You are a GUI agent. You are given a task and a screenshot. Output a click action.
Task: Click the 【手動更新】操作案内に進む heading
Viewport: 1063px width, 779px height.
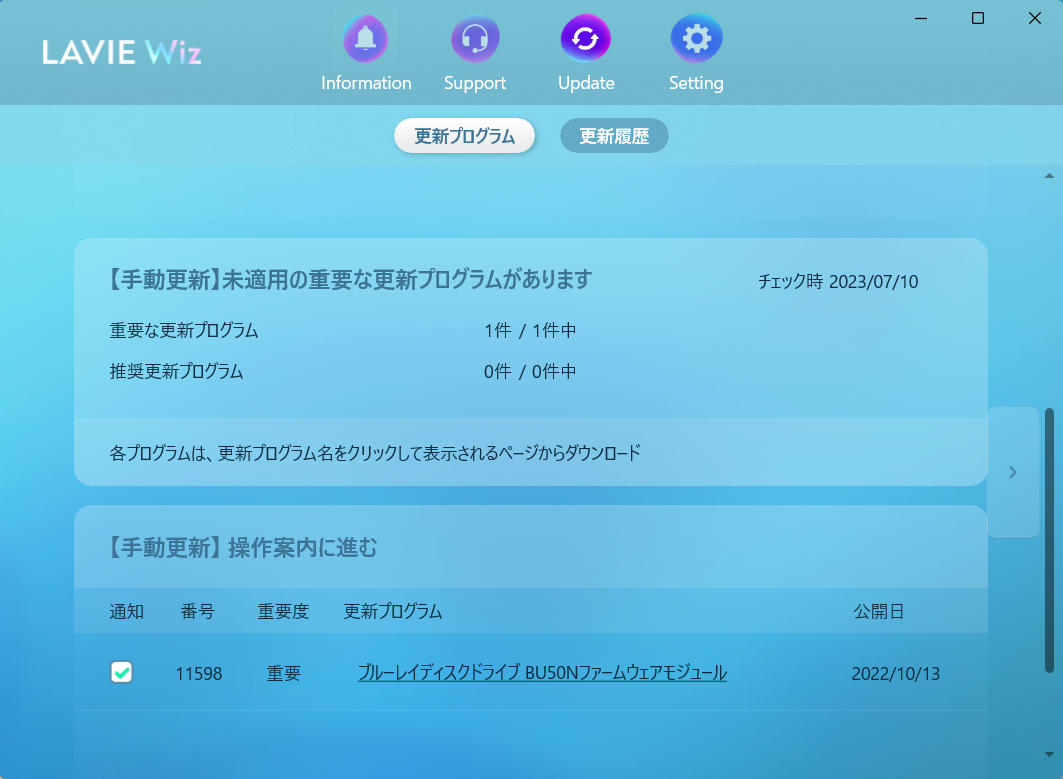243,547
